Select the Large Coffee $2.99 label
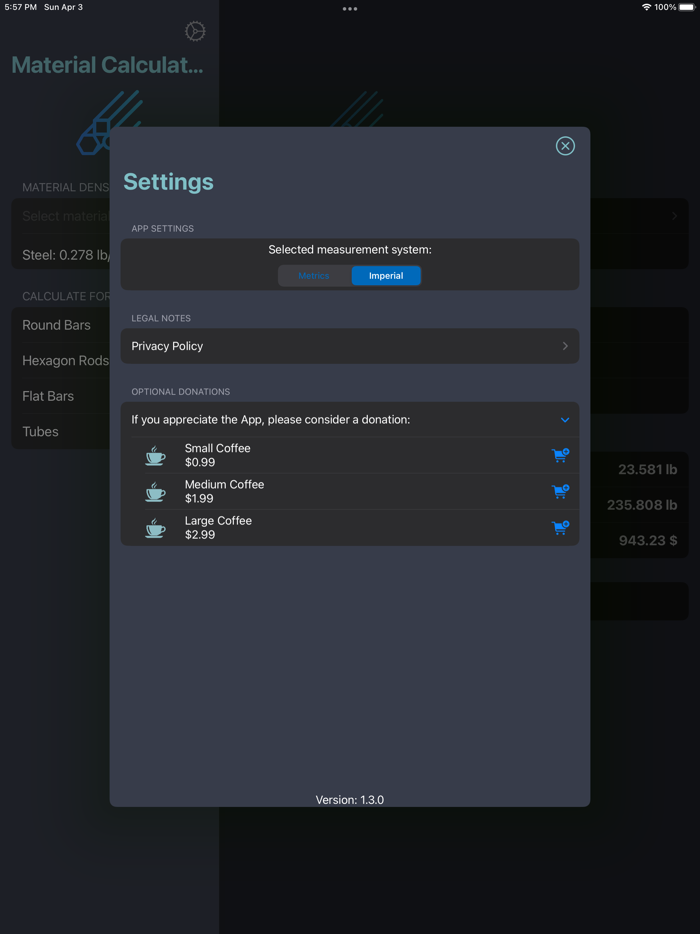Screen dimensions: 700x934 point(218,528)
